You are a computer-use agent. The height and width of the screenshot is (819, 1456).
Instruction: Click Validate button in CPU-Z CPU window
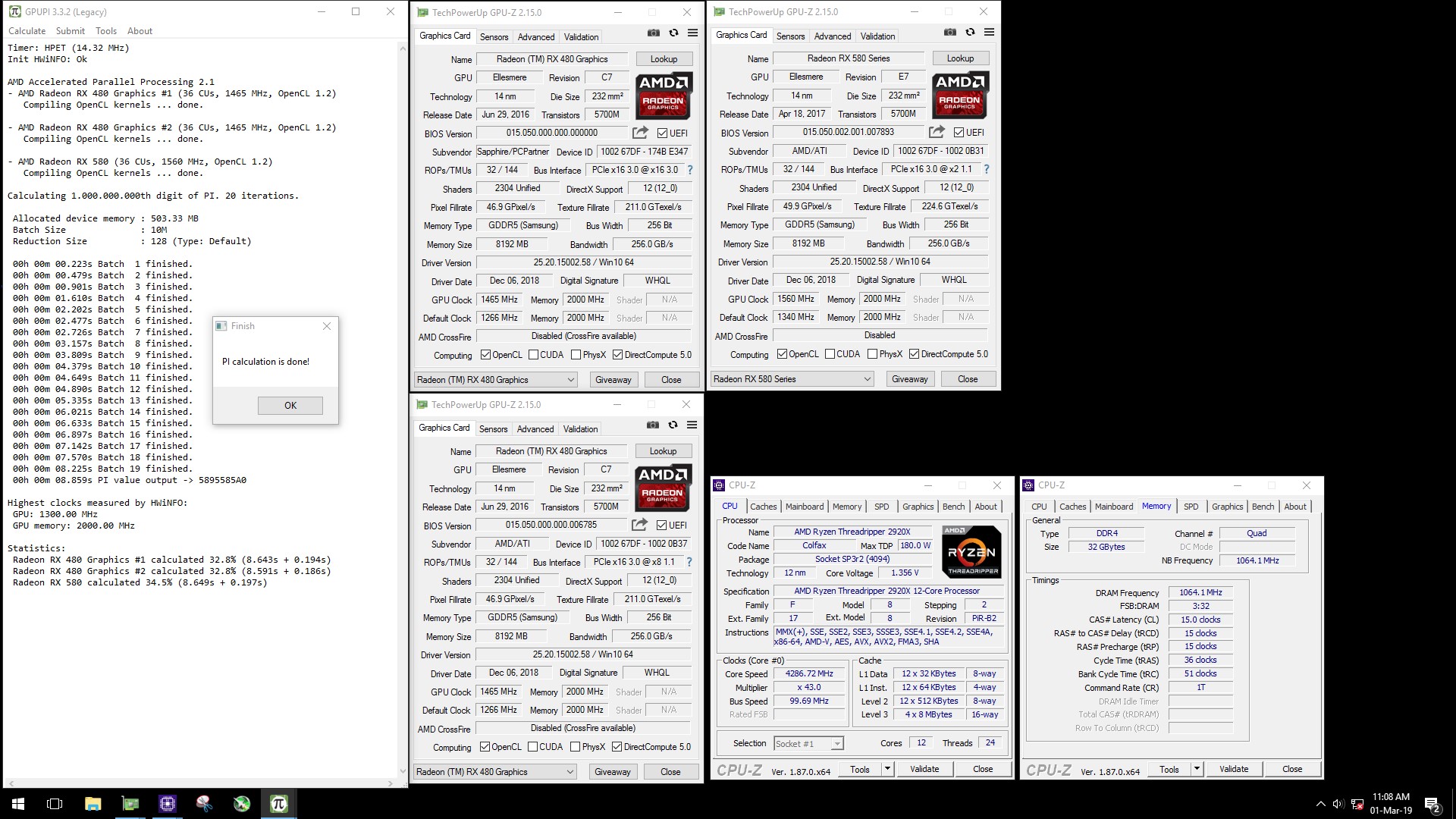point(924,769)
